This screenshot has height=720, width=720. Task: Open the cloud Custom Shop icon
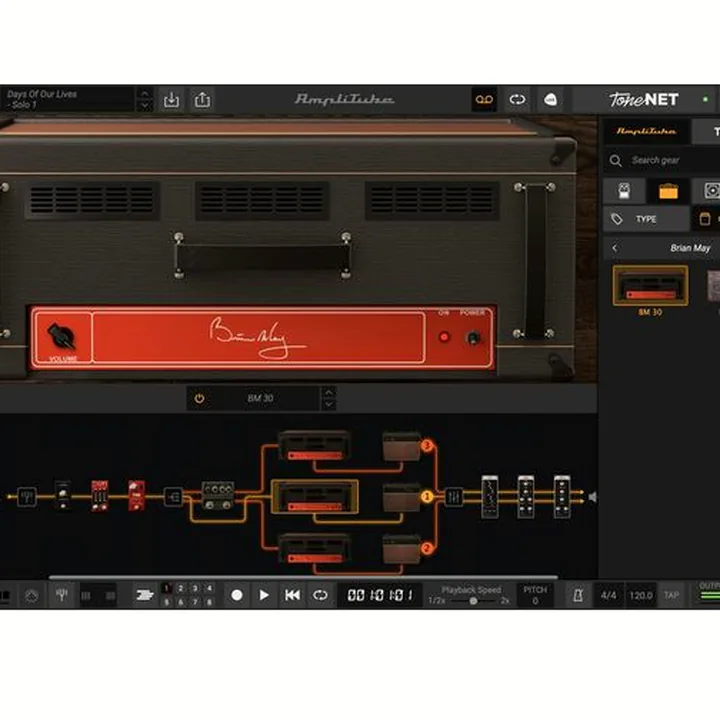tap(550, 100)
